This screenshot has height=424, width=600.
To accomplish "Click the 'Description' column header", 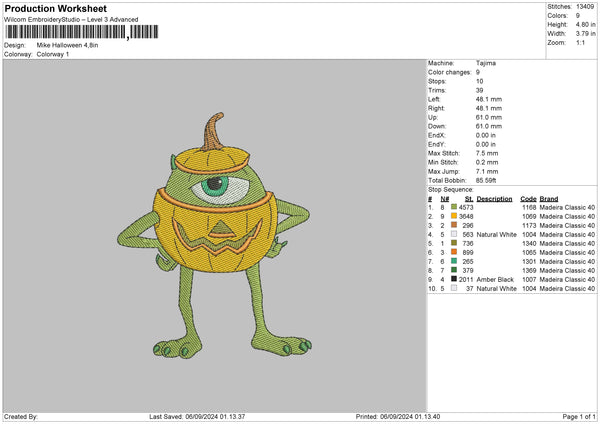I will pyautogui.click(x=494, y=199).
